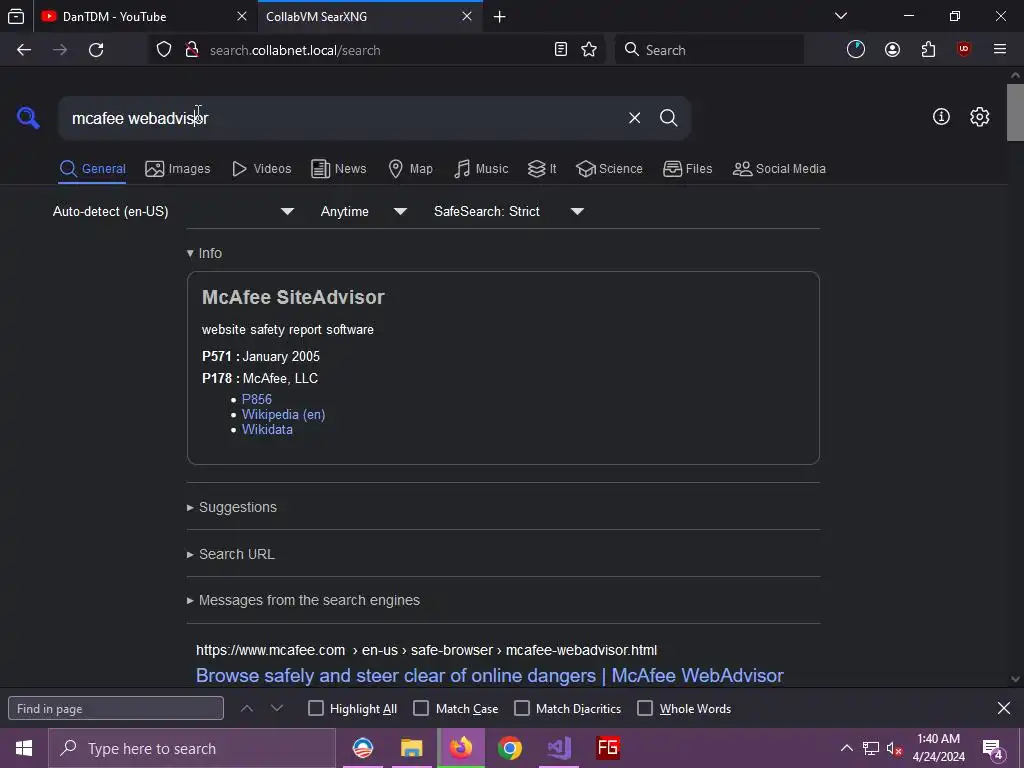The height and width of the screenshot is (768, 1024).
Task: Enable Whole Words checkbox
Action: (645, 709)
